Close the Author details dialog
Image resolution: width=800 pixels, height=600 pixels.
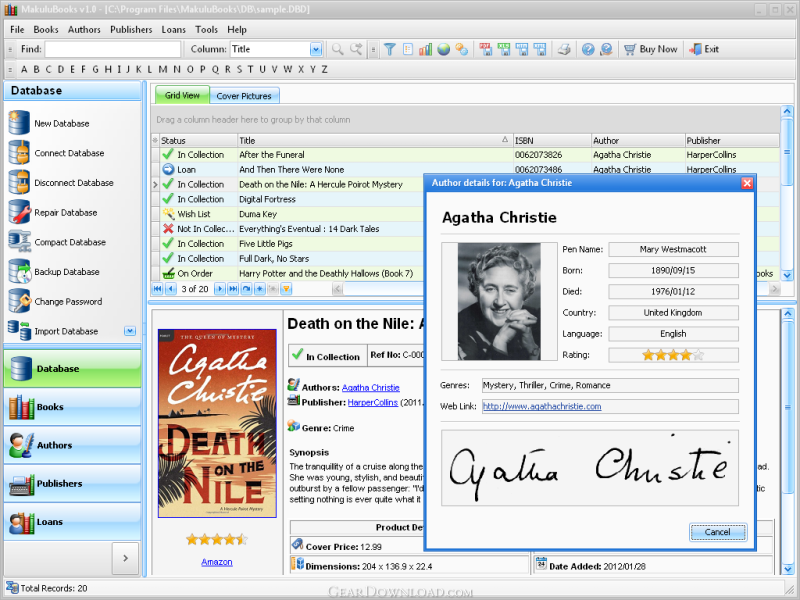747,183
